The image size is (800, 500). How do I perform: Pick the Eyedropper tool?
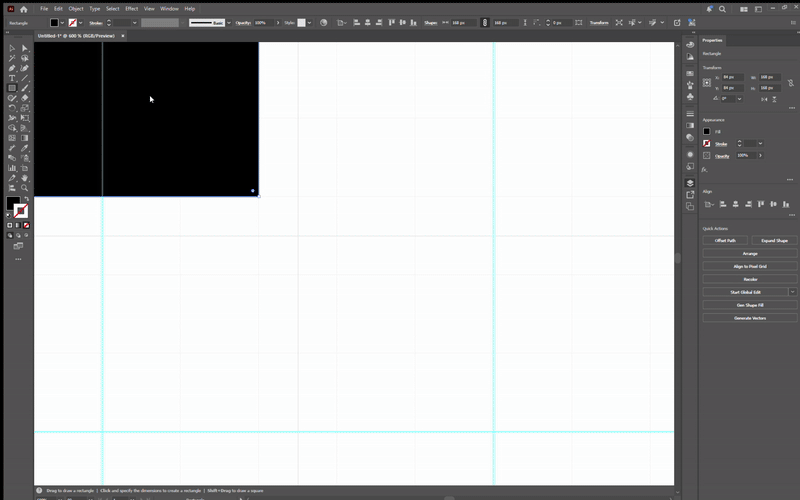pyautogui.click(x=24, y=148)
